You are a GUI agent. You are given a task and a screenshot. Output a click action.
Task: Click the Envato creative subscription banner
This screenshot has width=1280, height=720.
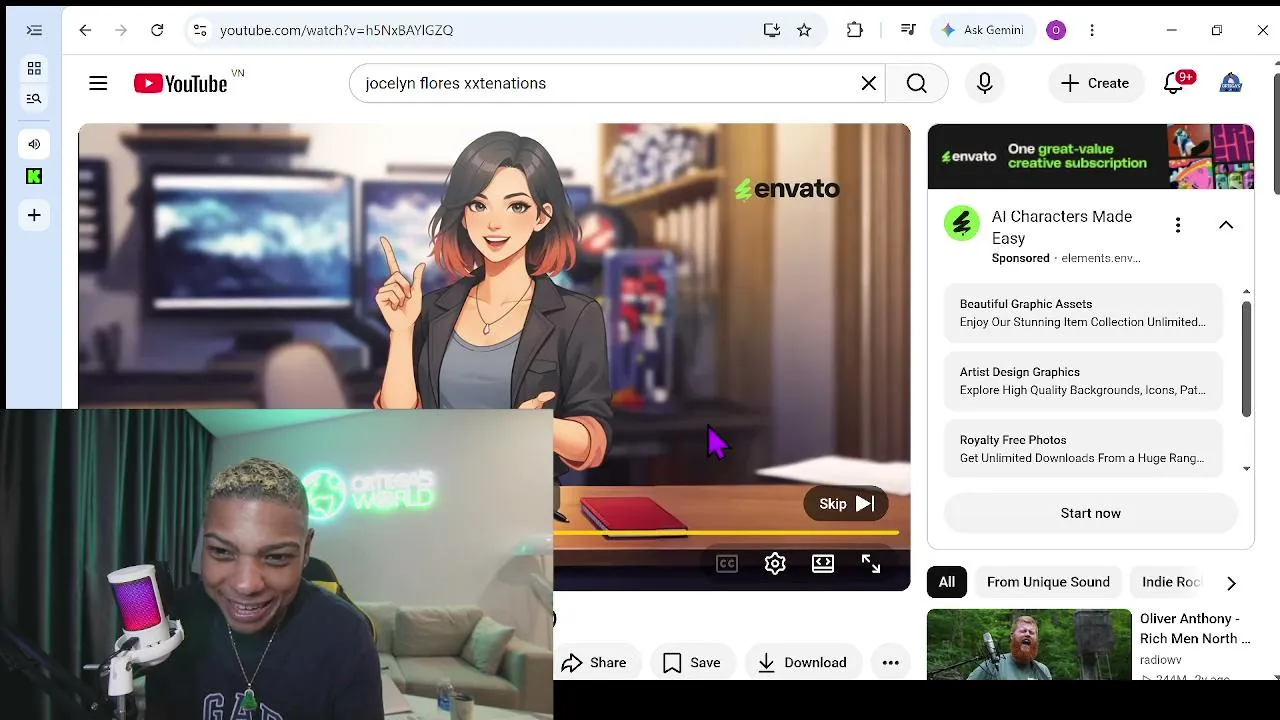1091,156
